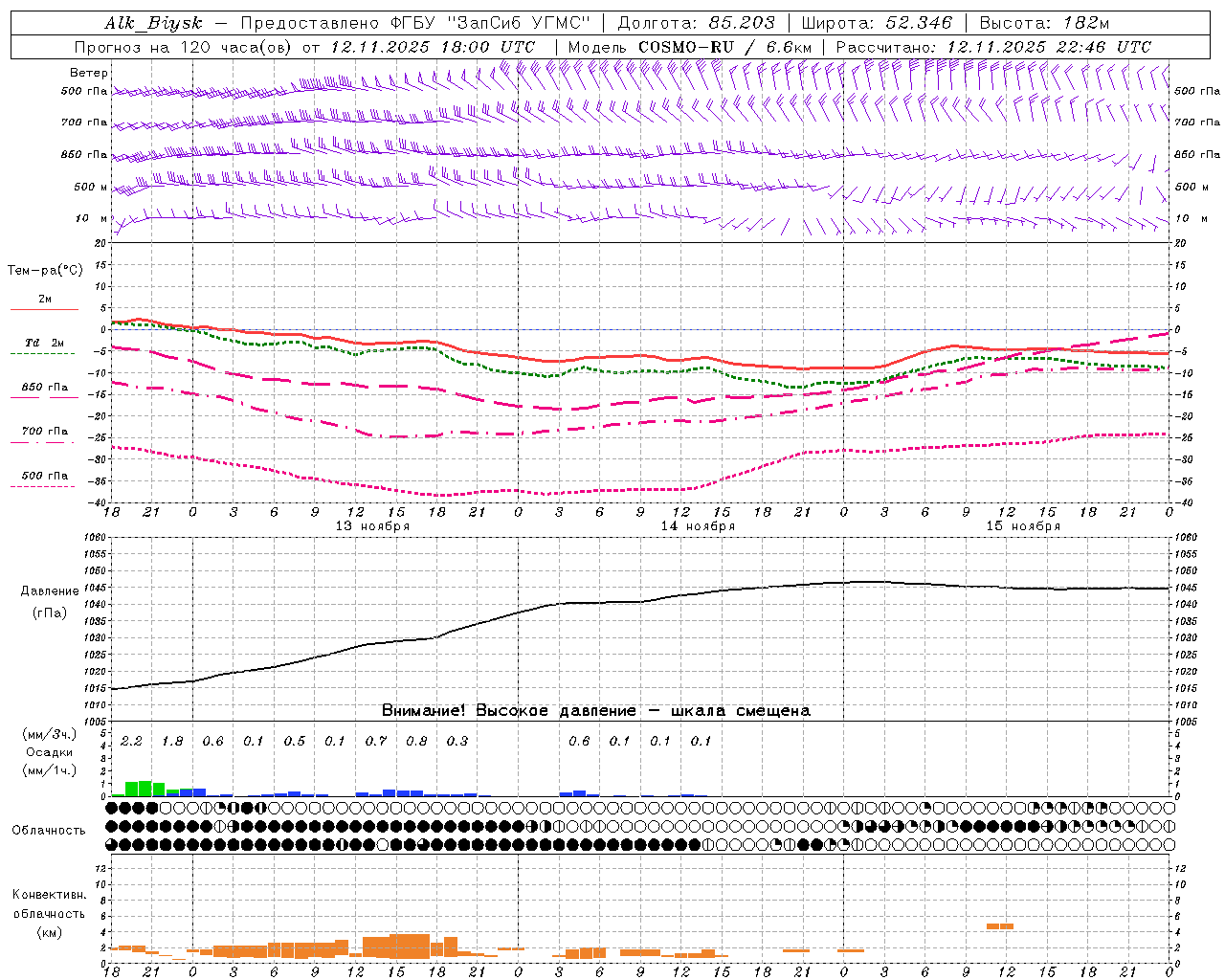Image resolution: width=1225 pixels, height=980 pixels.
Task: Click the elevation text Высота: 182м
Action: coord(1044,23)
